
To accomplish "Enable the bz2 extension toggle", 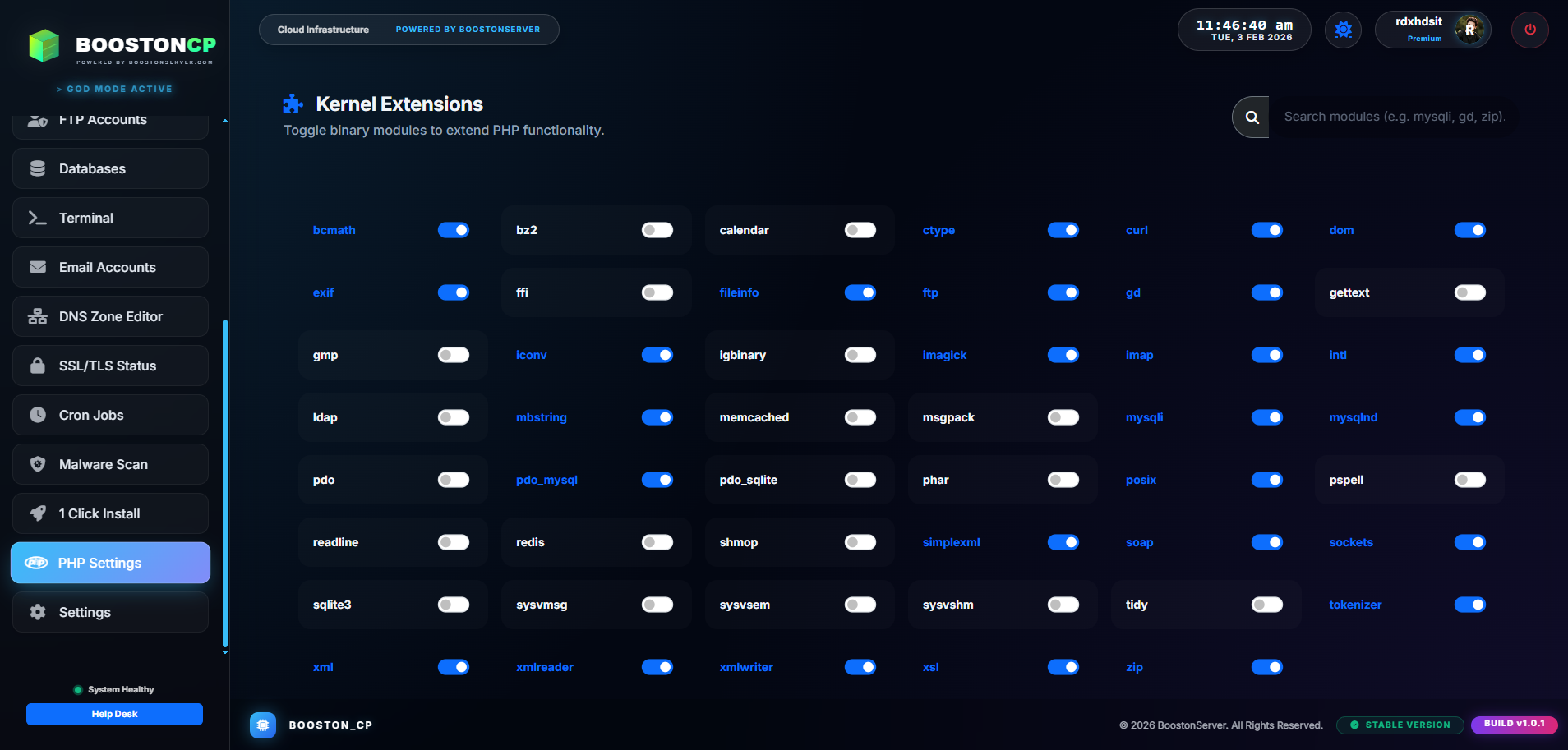I will click(657, 230).
